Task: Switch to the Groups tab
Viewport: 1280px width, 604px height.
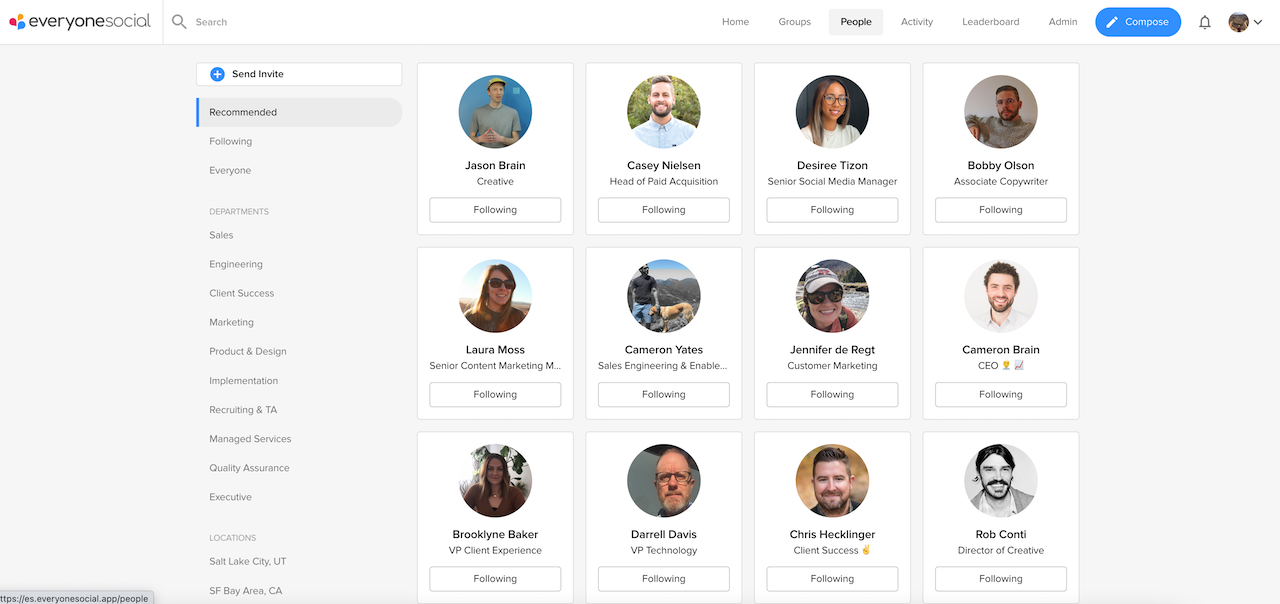Action: tap(794, 21)
